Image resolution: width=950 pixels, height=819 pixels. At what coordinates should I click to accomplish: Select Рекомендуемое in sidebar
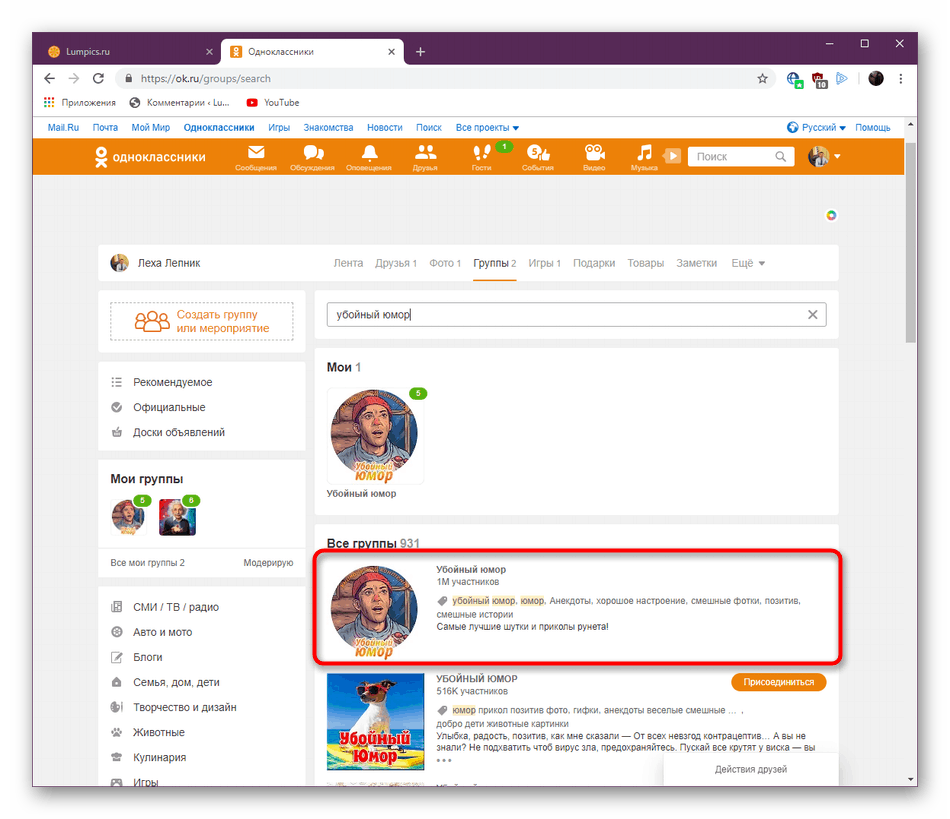coord(173,382)
